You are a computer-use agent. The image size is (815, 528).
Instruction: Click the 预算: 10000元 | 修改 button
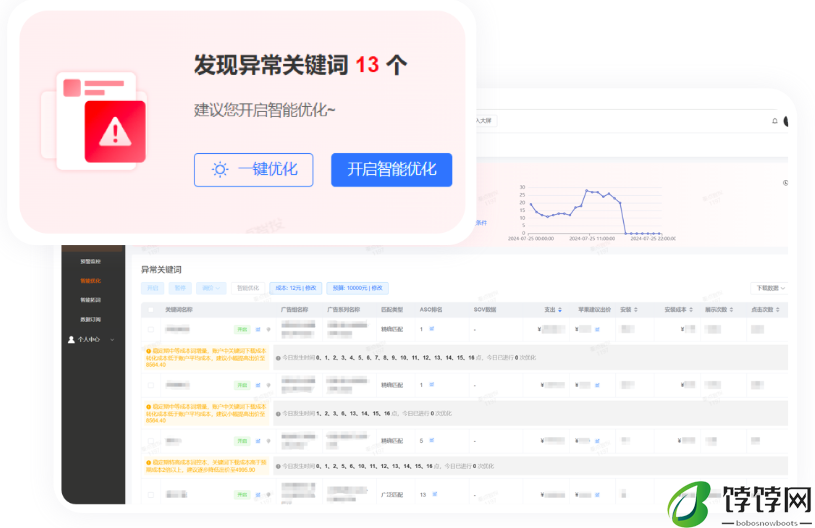pos(358,288)
